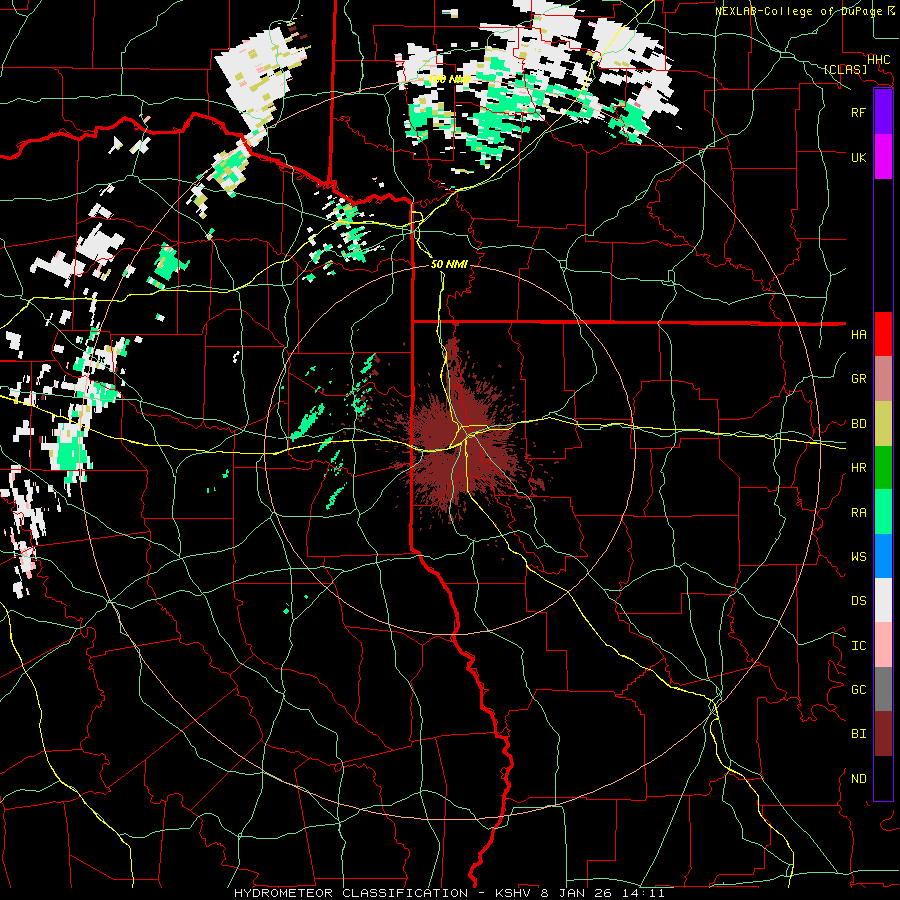The image size is (900, 900).
Task: Click the KSHV 8 JAN 26 14:11 timestamp
Action: point(580,893)
